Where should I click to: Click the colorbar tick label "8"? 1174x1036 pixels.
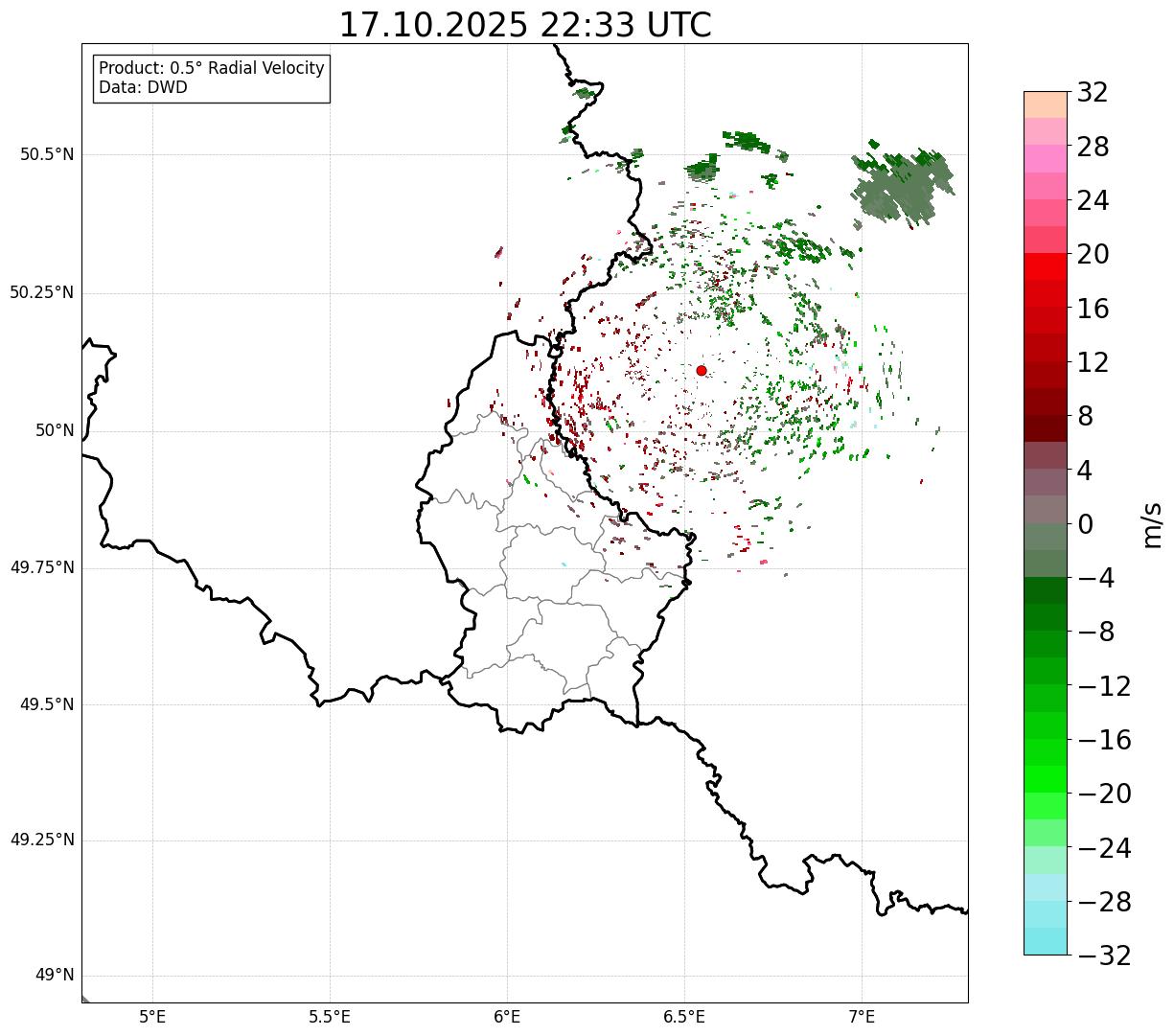point(1085,416)
